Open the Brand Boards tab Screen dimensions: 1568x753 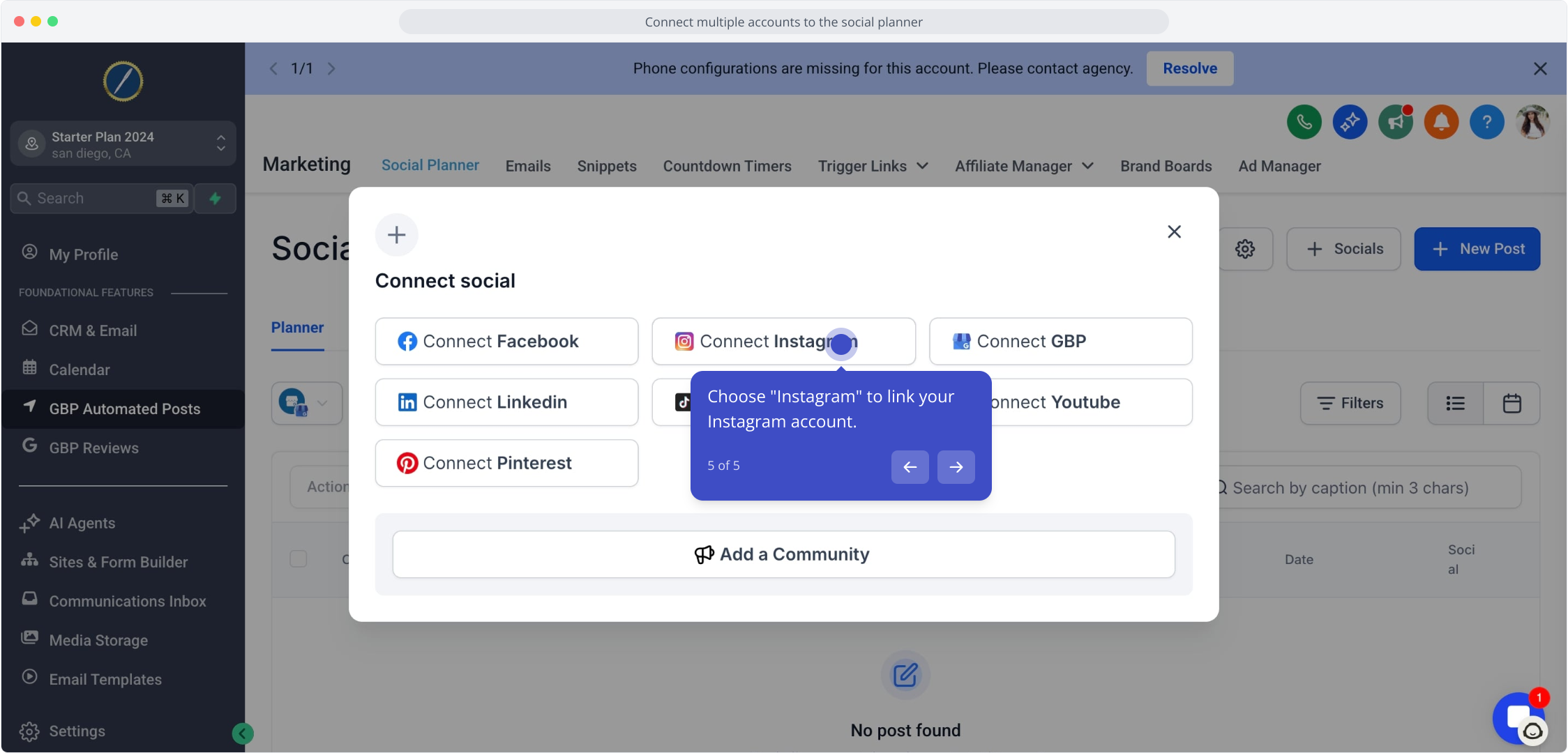1166,166
